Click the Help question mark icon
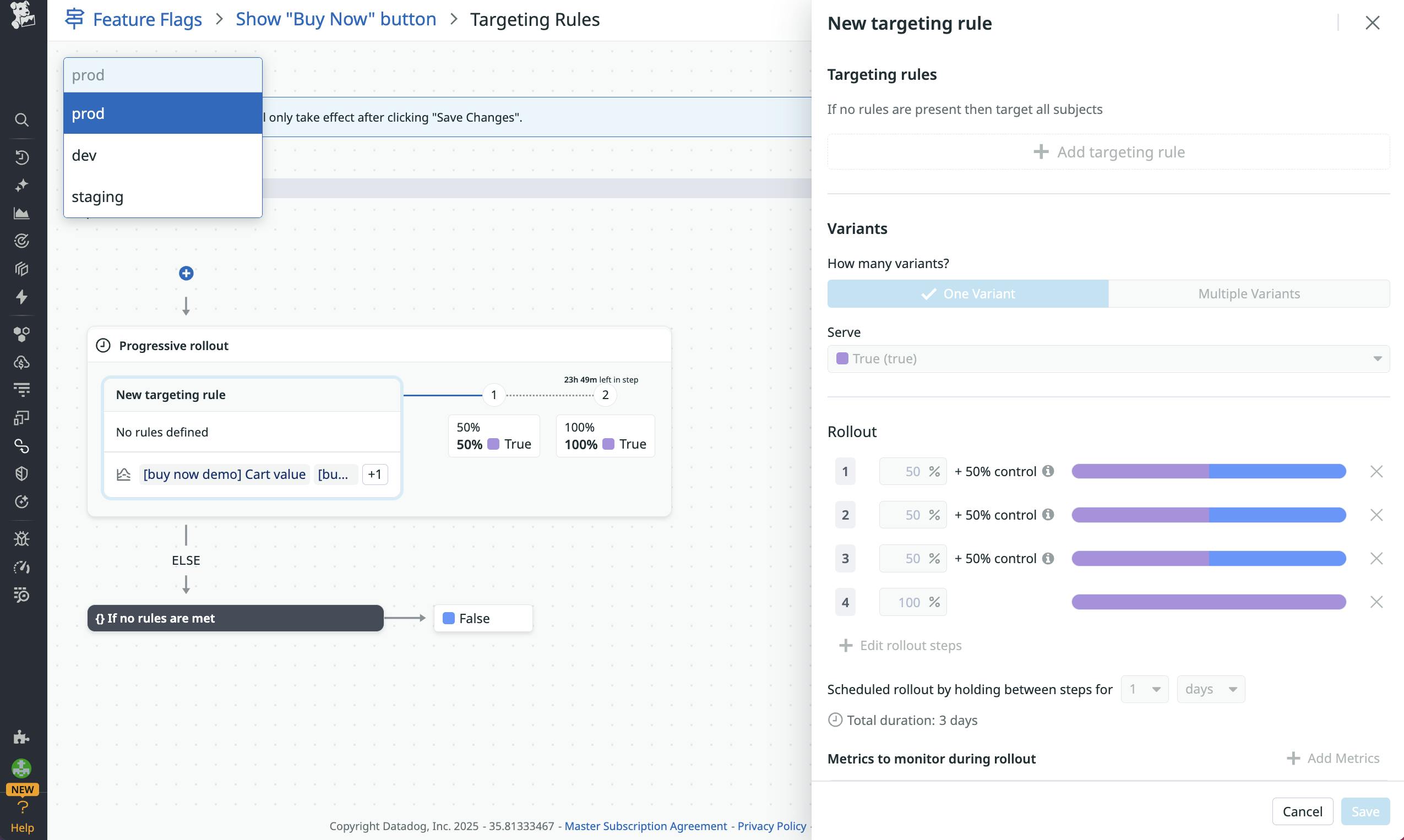The image size is (1404, 840). (22, 807)
